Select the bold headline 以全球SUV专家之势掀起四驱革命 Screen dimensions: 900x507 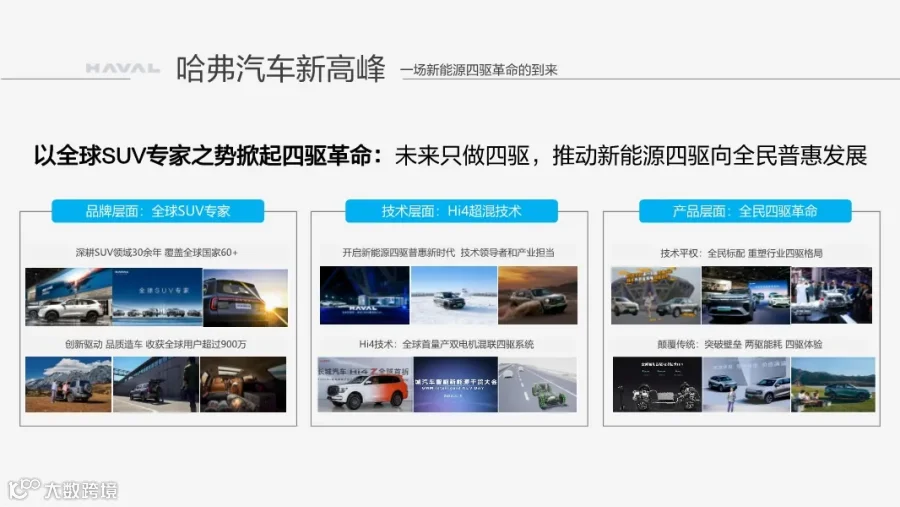pos(207,156)
